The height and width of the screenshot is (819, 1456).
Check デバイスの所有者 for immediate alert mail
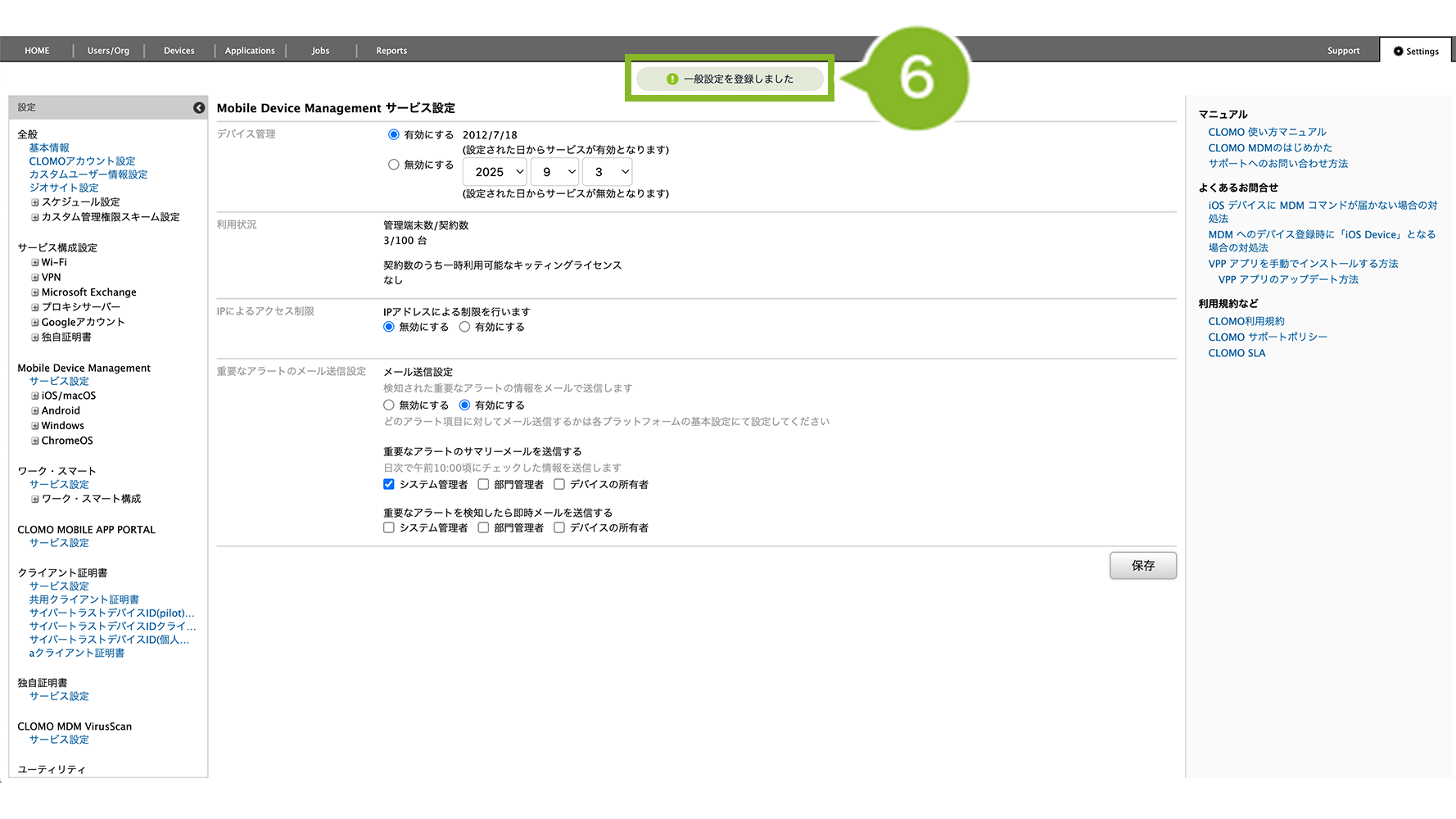[x=559, y=528]
